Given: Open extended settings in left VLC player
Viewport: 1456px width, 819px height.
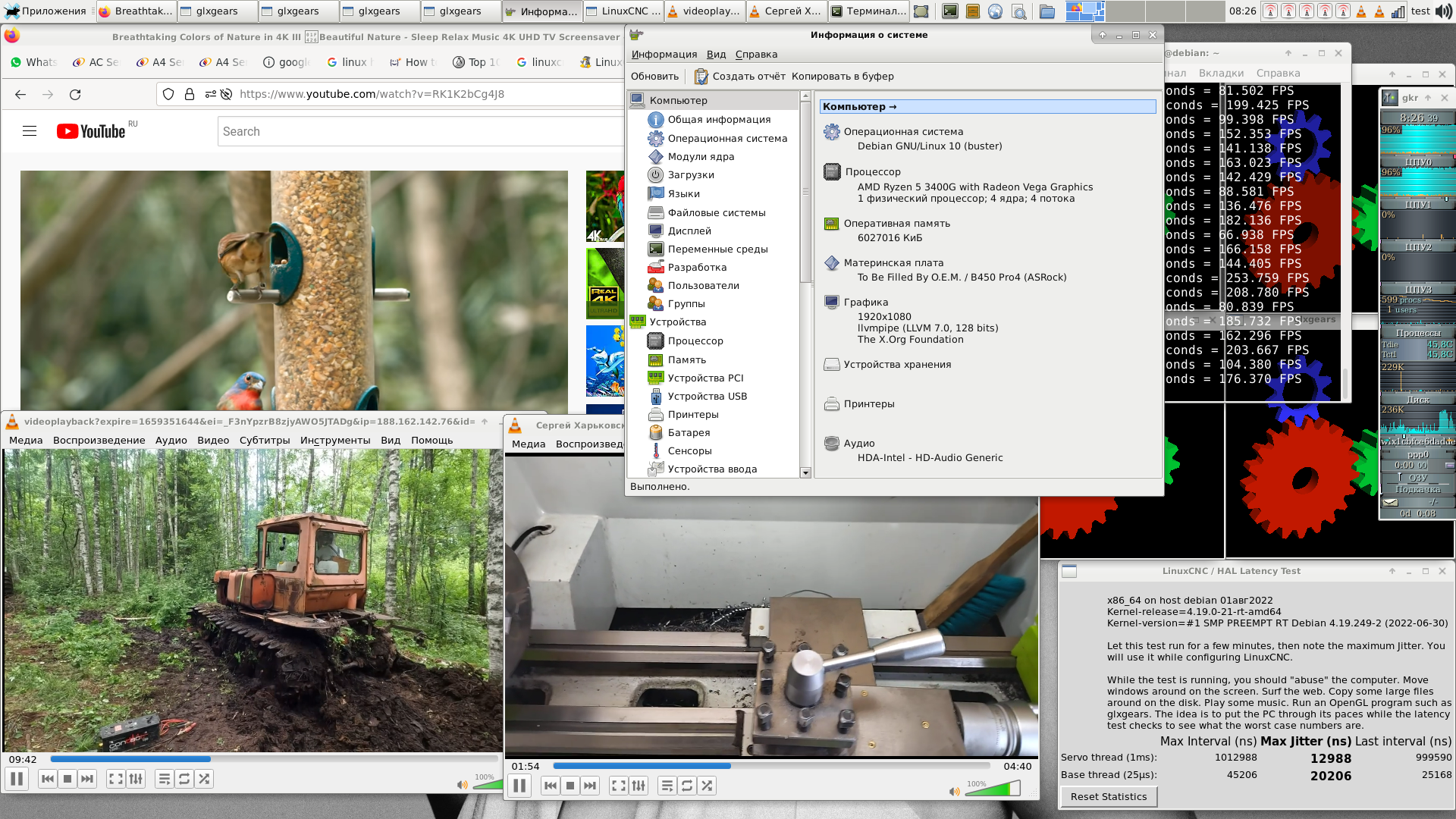Looking at the screenshot, I should click(x=136, y=779).
